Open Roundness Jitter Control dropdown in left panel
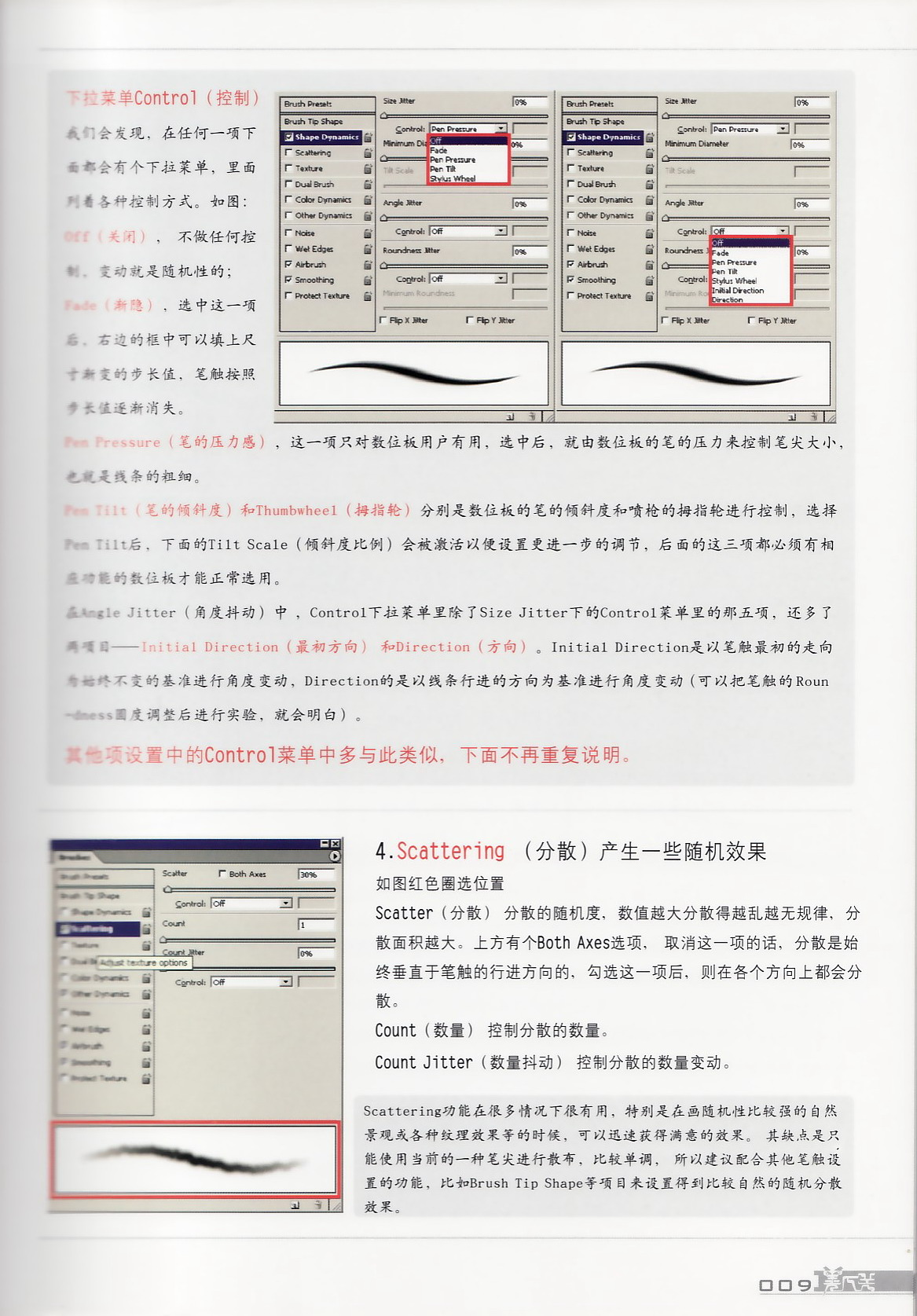917x1316 pixels. 468,279
